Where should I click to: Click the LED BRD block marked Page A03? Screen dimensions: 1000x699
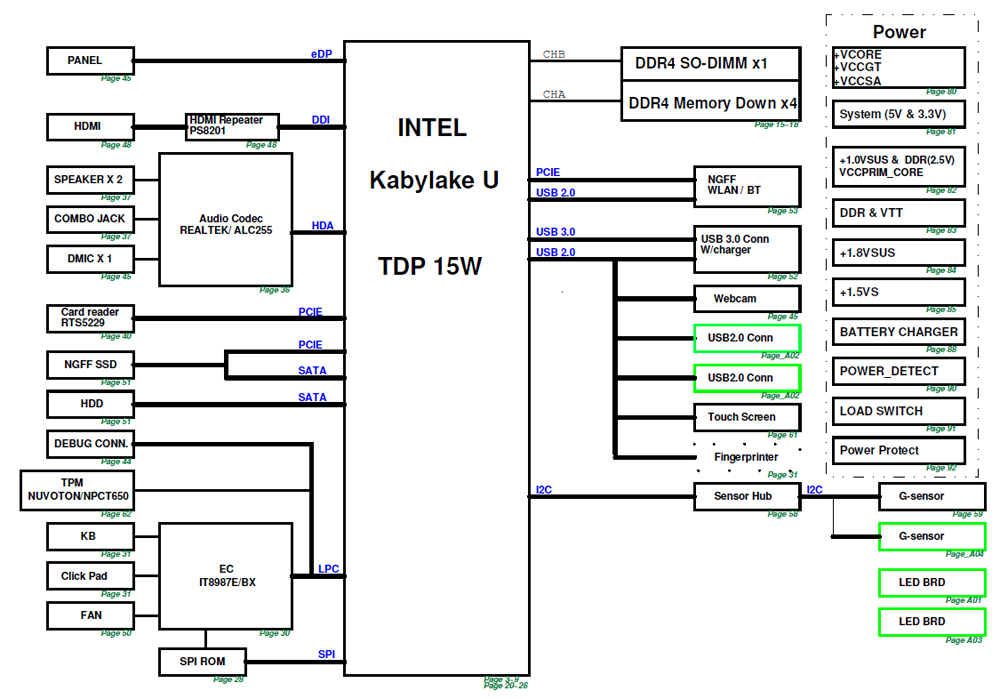(x=932, y=622)
